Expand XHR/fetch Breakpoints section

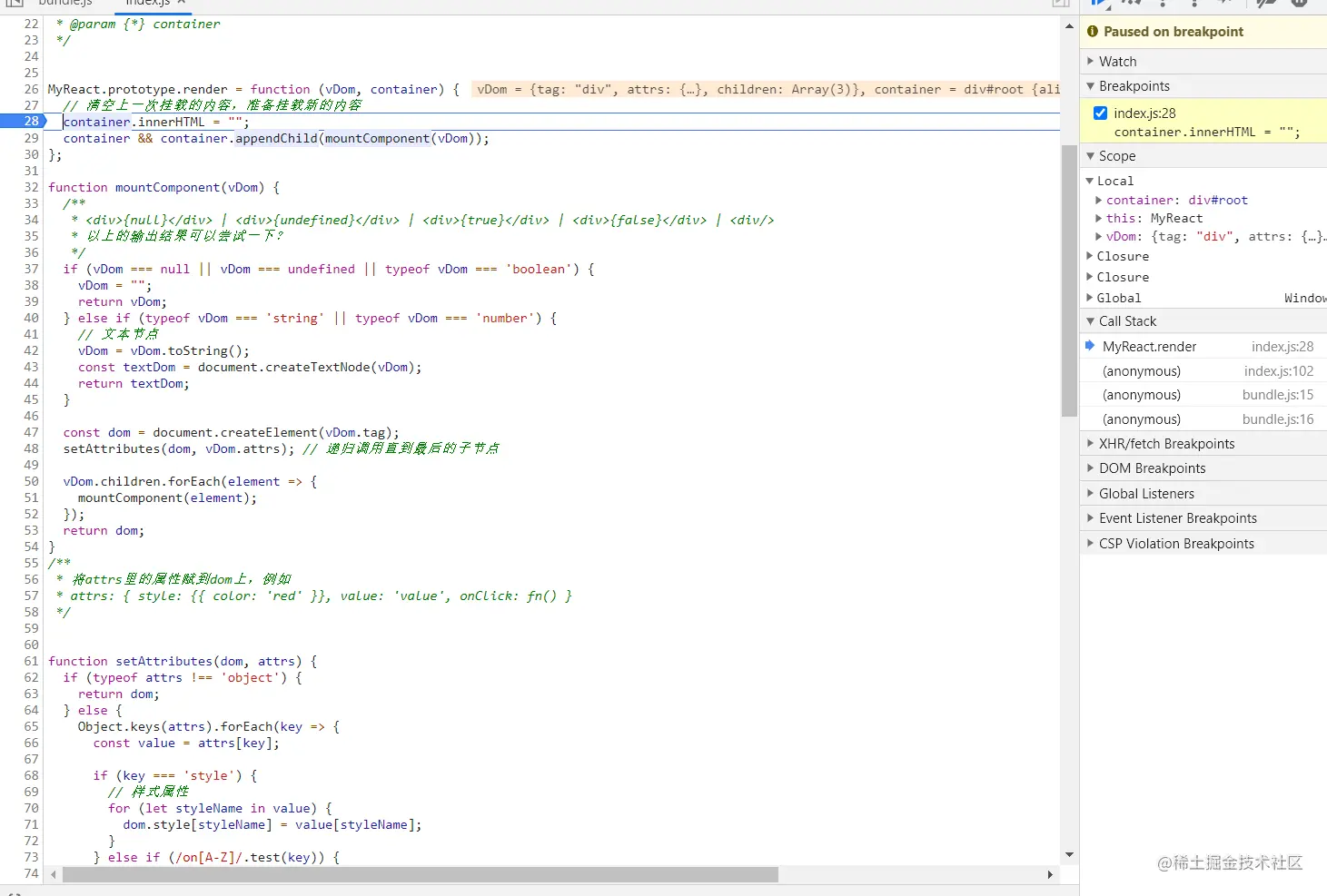click(x=1091, y=444)
